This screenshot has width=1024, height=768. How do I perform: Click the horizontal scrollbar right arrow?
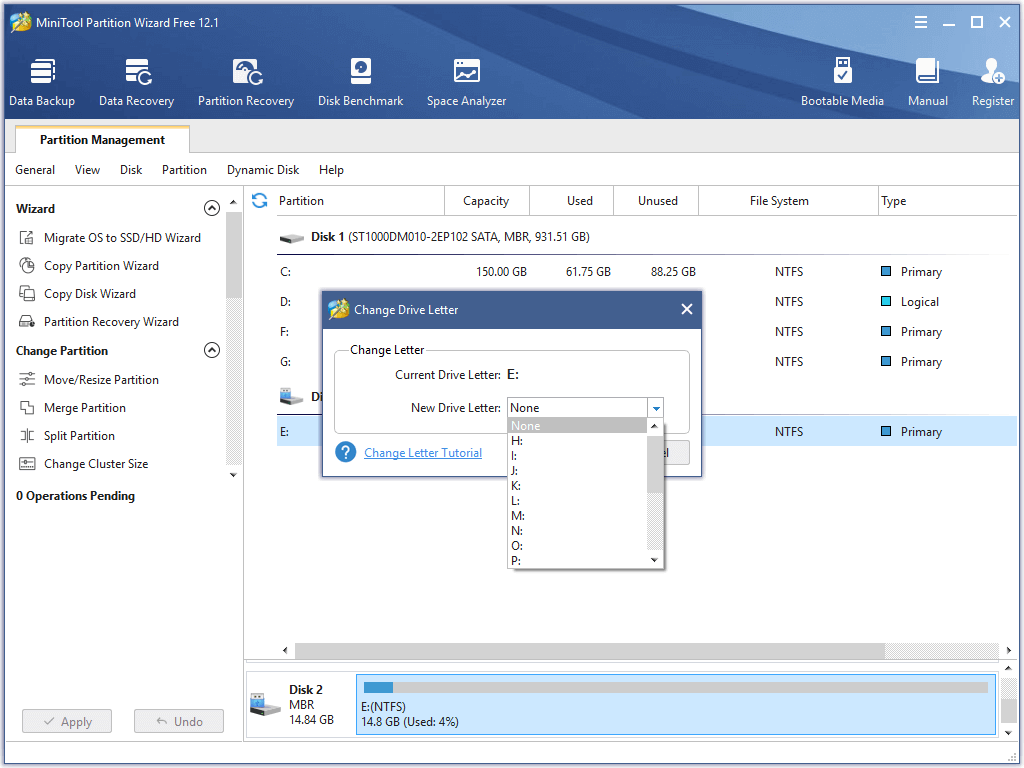[1009, 650]
